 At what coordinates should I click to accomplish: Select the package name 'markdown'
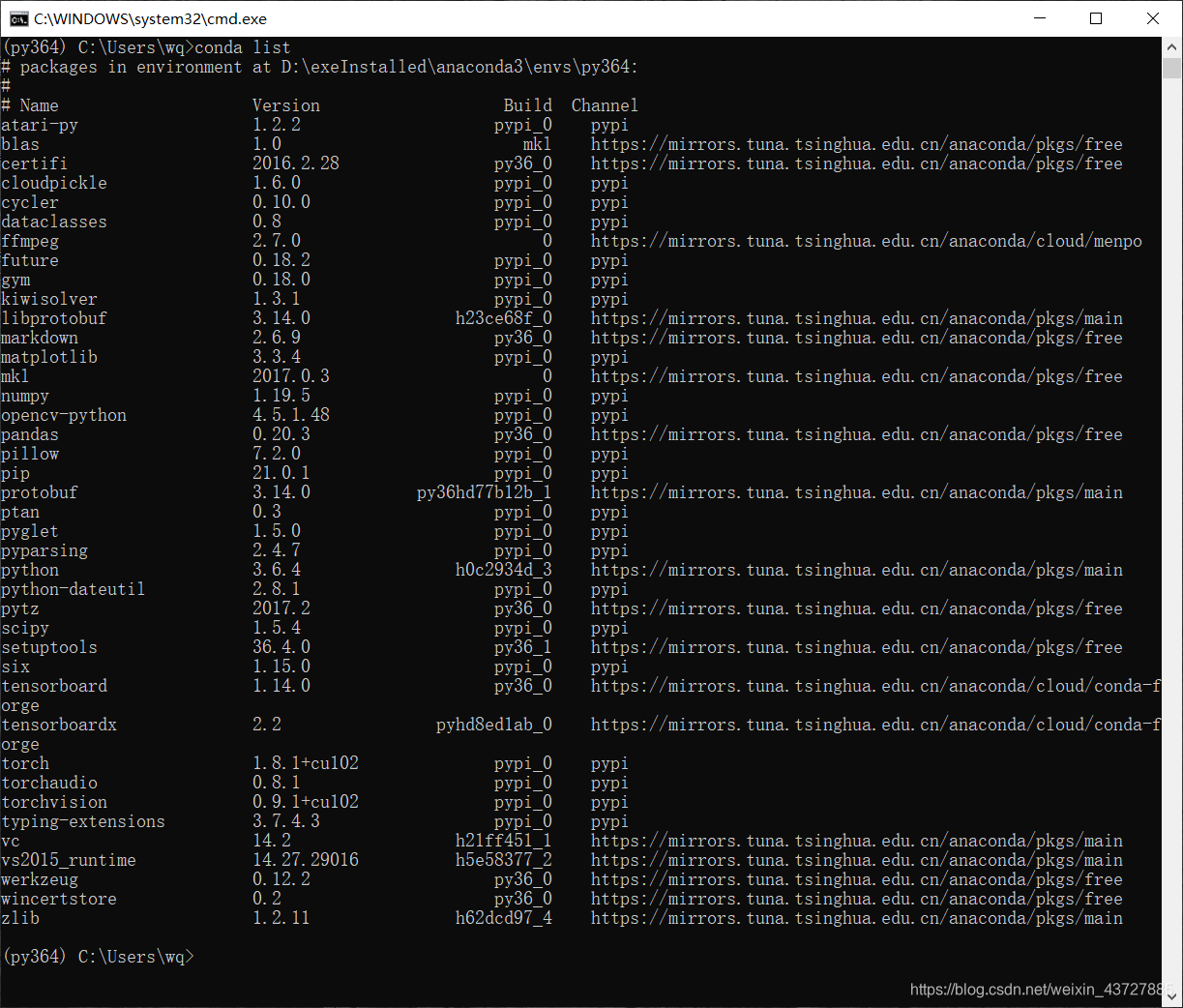coord(40,338)
